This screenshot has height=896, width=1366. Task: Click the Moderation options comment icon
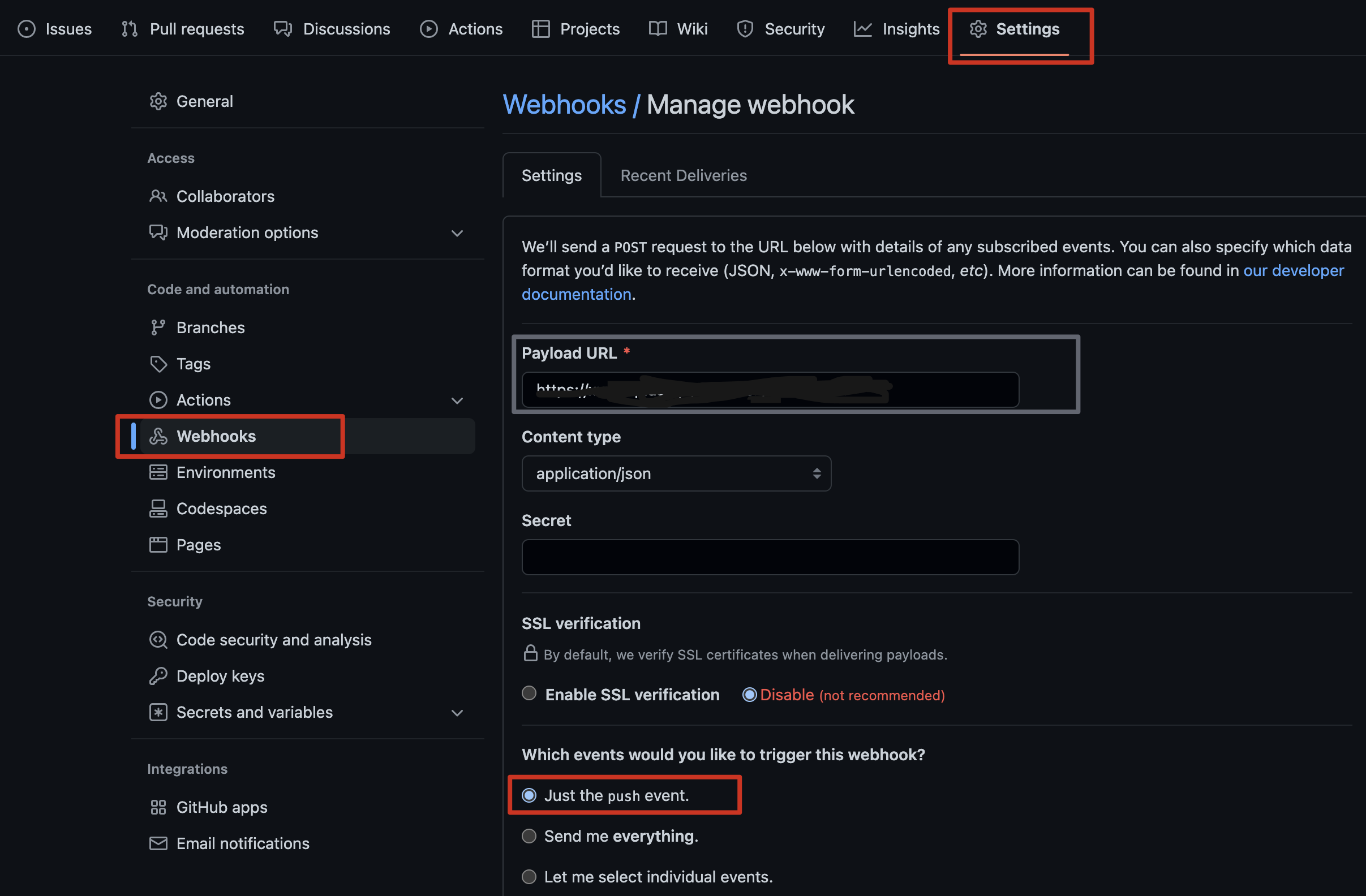(x=158, y=232)
